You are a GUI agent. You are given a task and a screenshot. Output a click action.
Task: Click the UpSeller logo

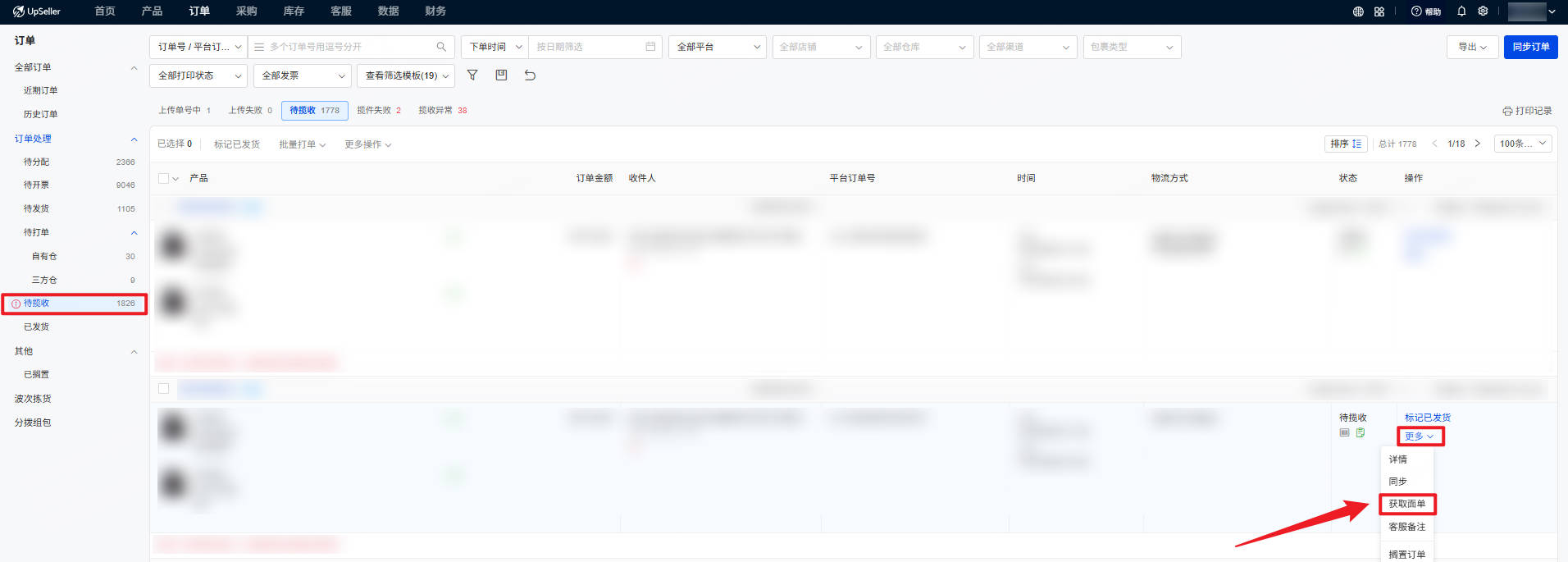point(37,11)
